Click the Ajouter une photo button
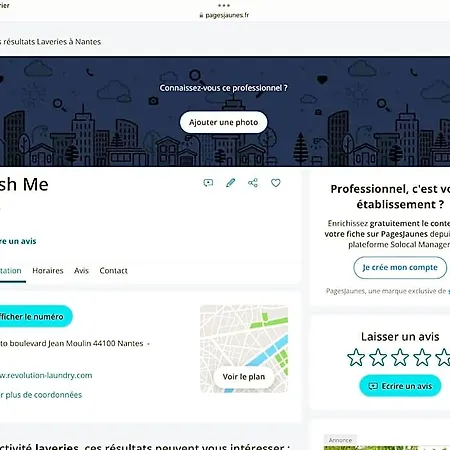The width and height of the screenshot is (450, 450). point(224,122)
